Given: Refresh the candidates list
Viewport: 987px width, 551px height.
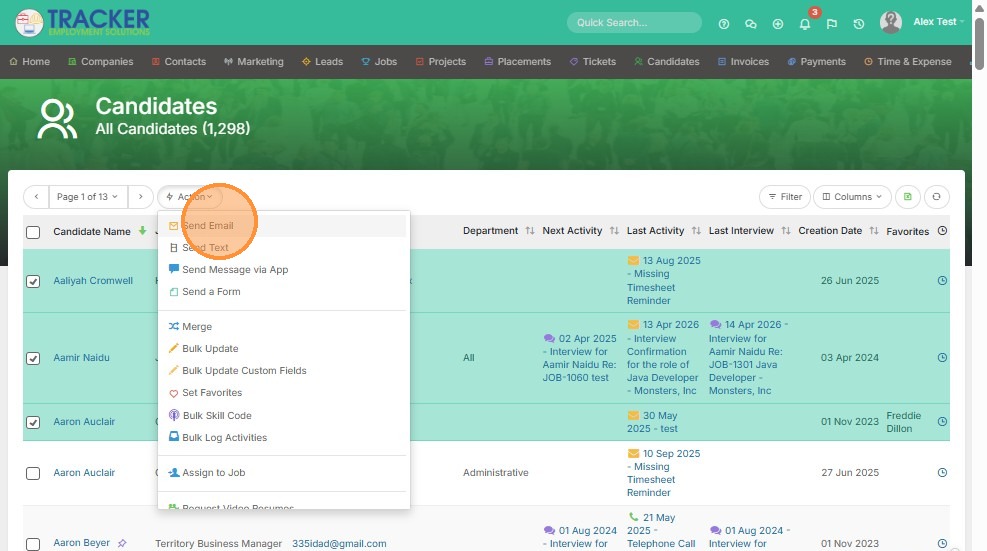Looking at the screenshot, I should [937, 196].
